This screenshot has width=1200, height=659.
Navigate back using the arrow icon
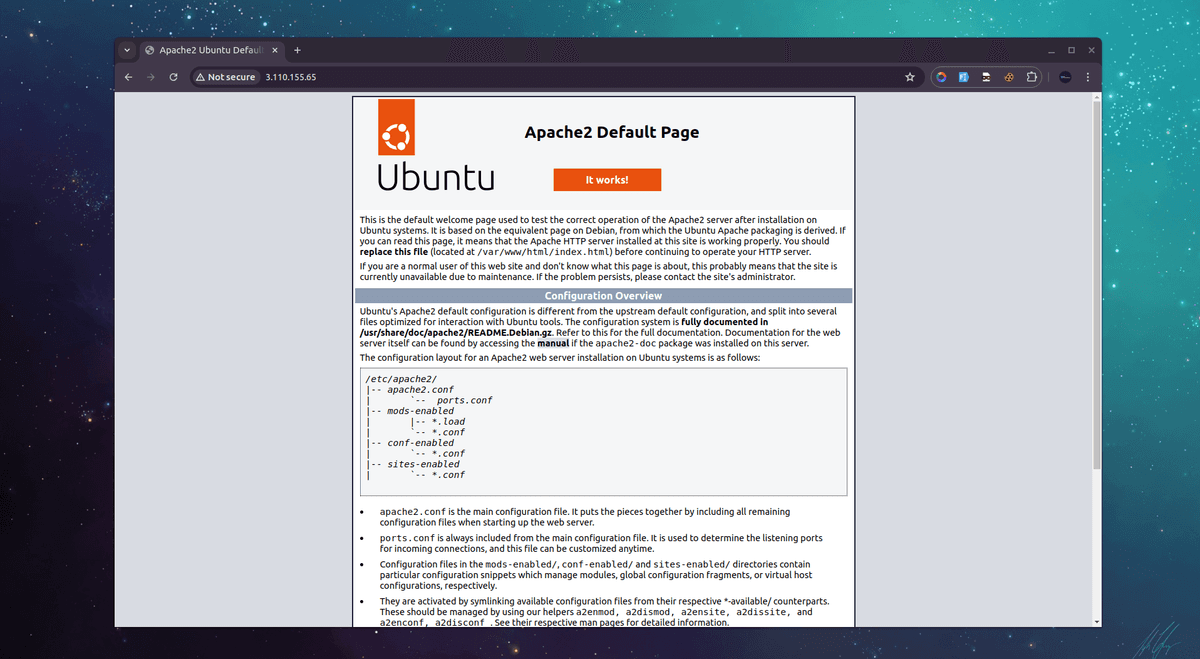pos(128,76)
